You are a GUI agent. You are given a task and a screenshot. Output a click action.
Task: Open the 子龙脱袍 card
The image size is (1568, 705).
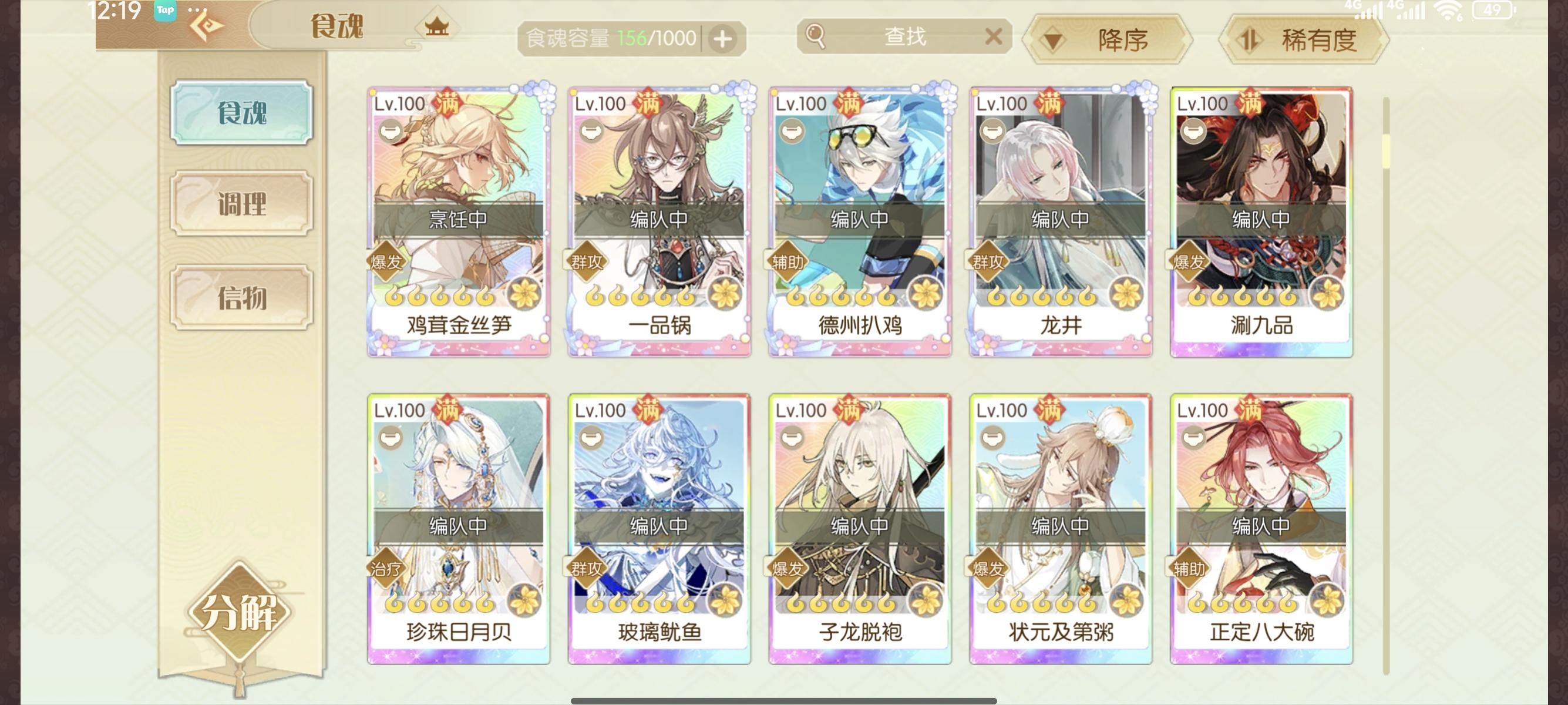coord(860,528)
